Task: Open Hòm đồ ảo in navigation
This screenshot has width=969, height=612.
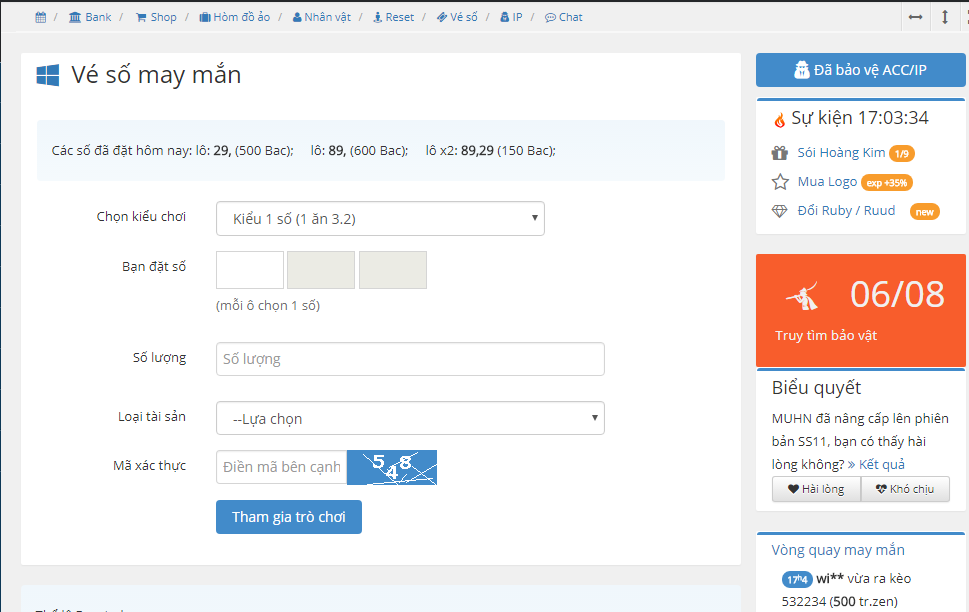Action: point(234,17)
